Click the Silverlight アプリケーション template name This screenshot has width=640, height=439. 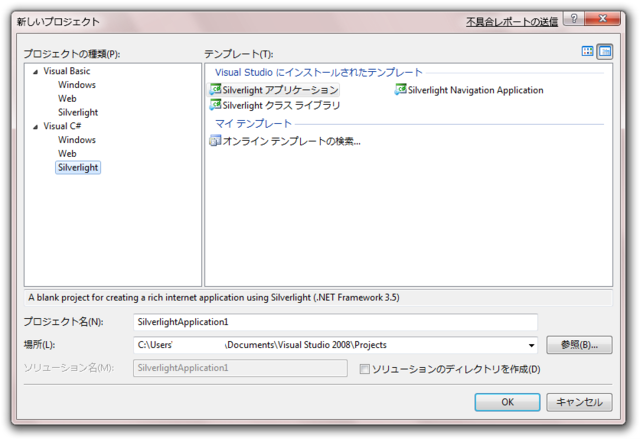280,90
